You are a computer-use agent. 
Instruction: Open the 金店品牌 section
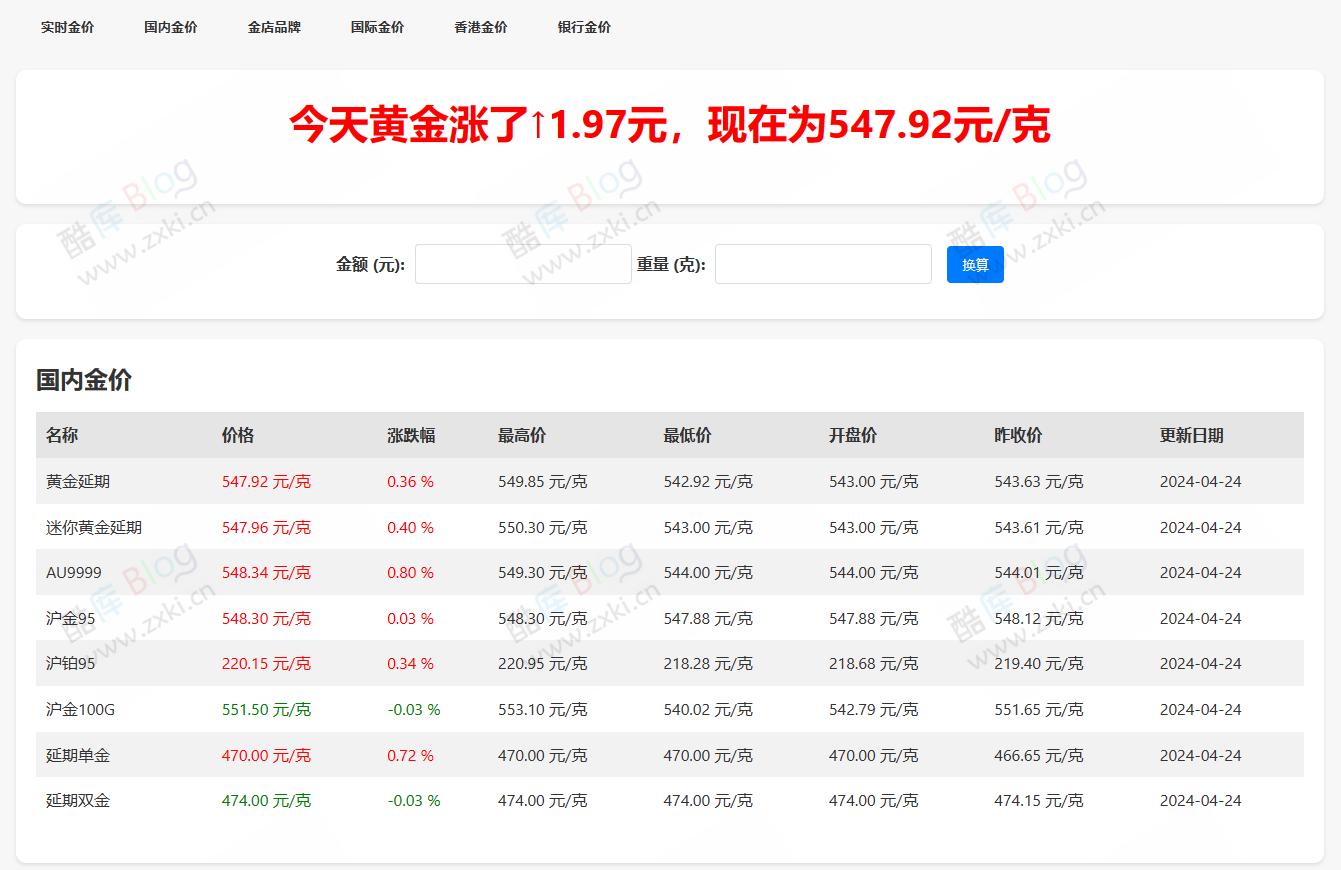274,27
